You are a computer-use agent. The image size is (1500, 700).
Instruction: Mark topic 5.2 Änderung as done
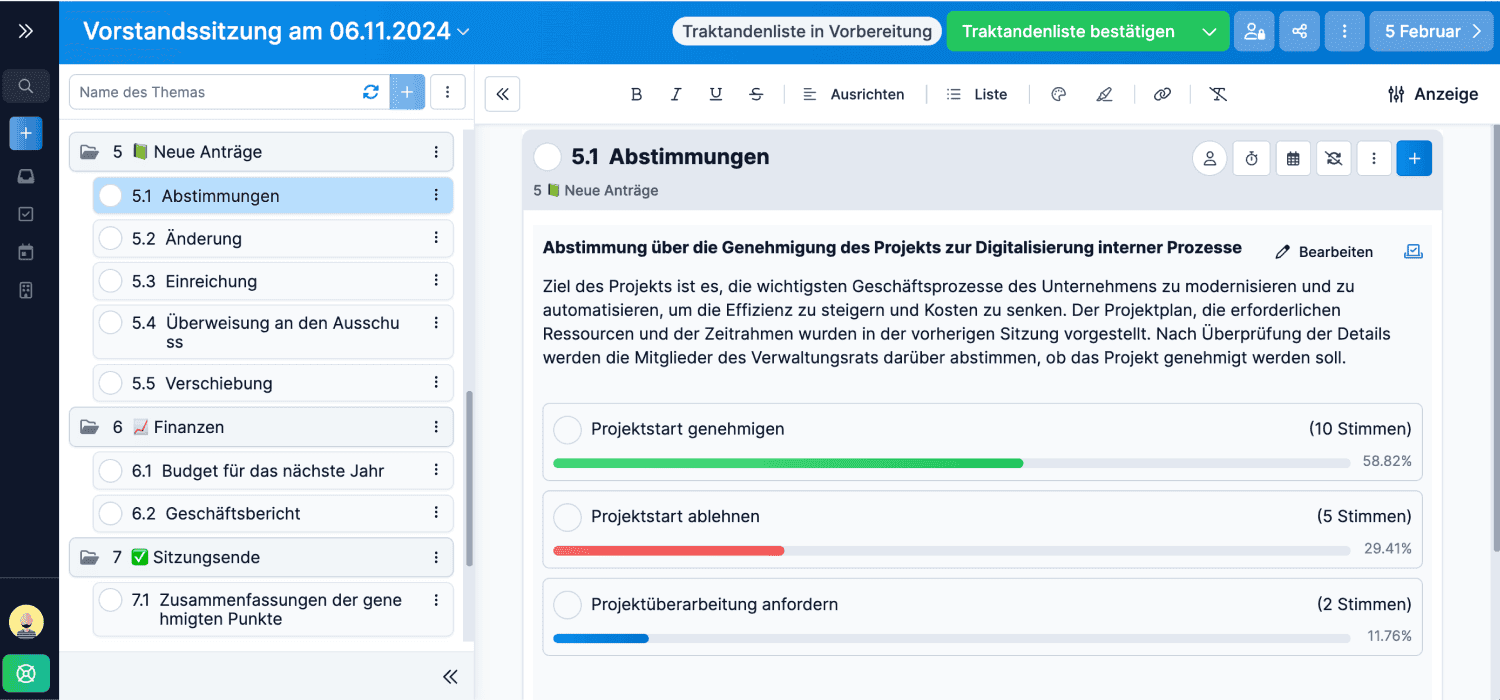(110, 238)
